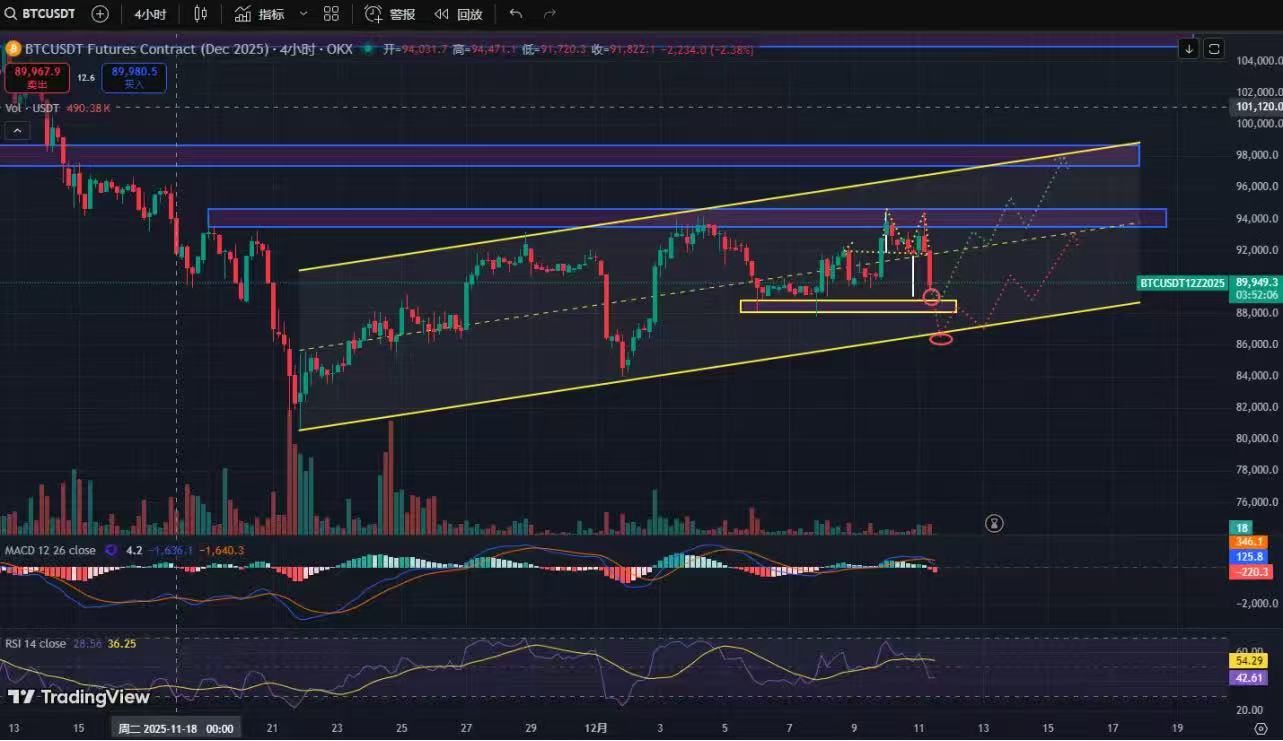Image resolution: width=1283 pixels, height=741 pixels.
Task: Click the MACD 12 26 close legend
Action: (x=50, y=550)
